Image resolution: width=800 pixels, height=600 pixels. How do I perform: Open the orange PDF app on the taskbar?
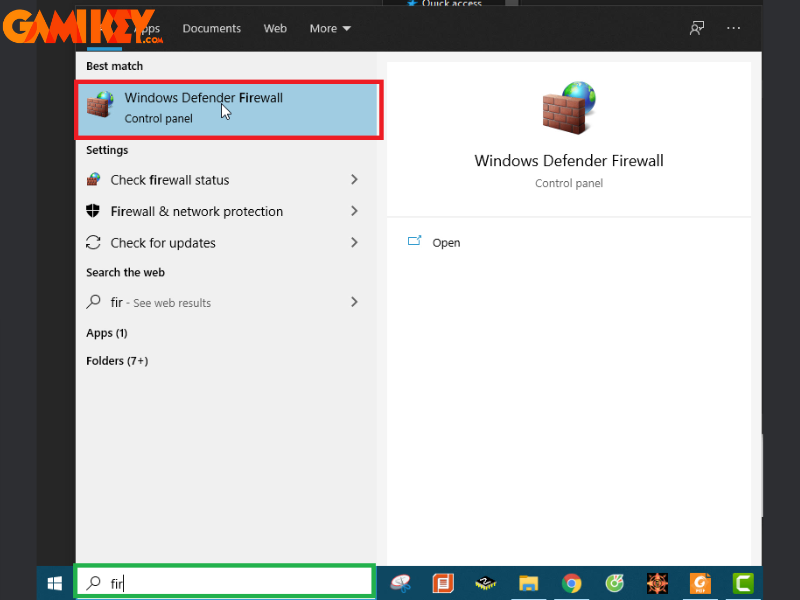pyautogui.click(x=700, y=583)
